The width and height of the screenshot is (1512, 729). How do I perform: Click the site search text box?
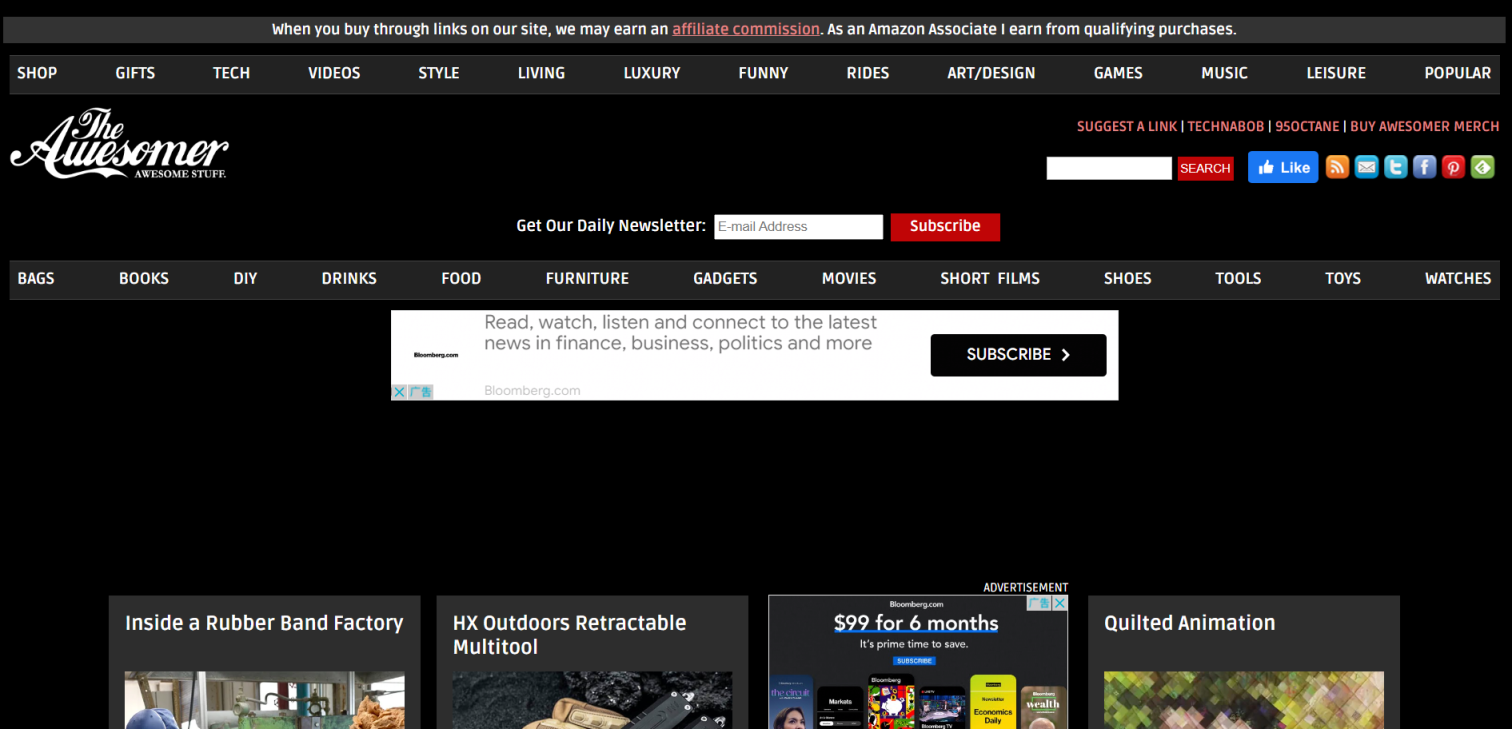coord(1109,168)
